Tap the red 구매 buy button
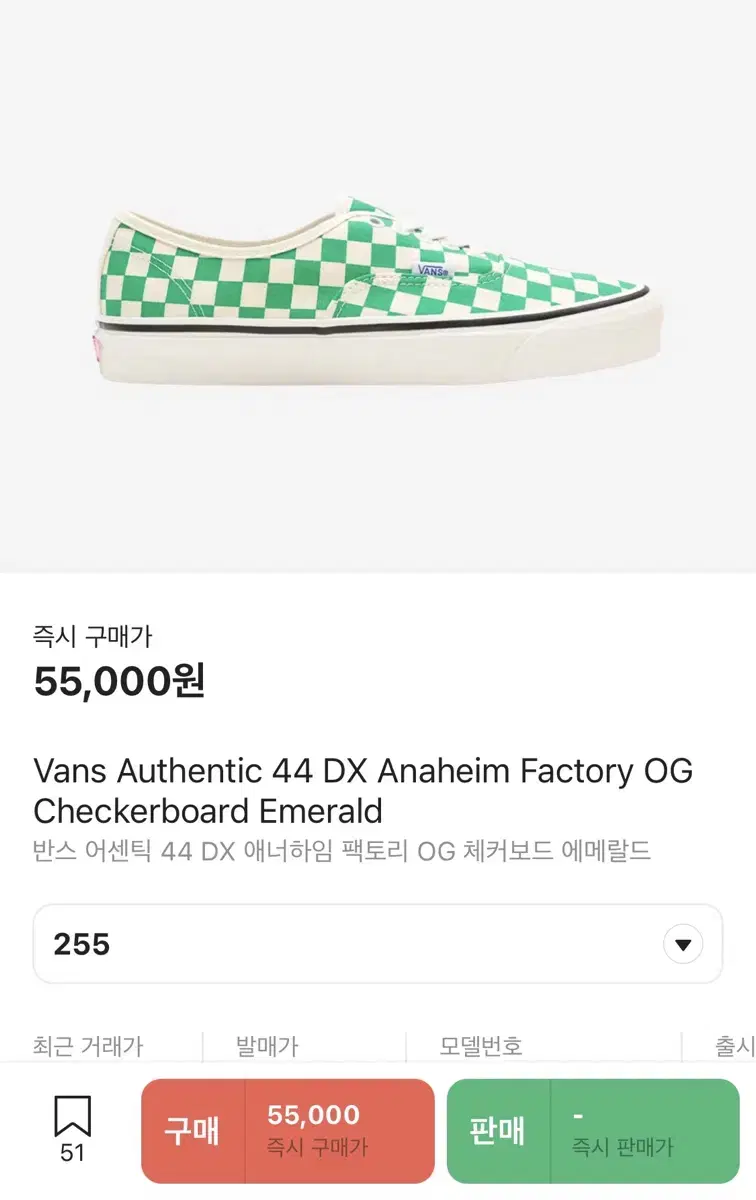The image size is (756, 1200). pyautogui.click(x=193, y=1131)
